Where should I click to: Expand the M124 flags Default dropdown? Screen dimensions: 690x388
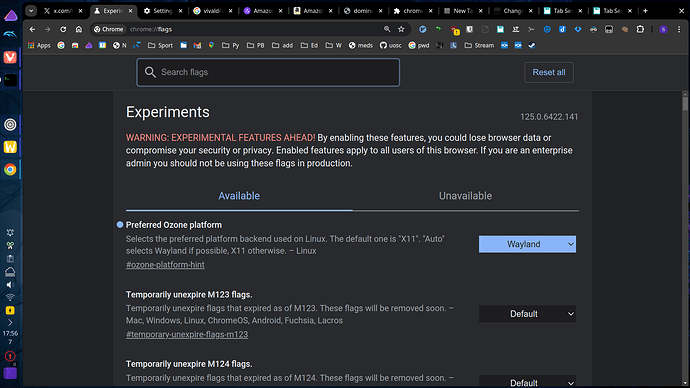click(x=527, y=381)
